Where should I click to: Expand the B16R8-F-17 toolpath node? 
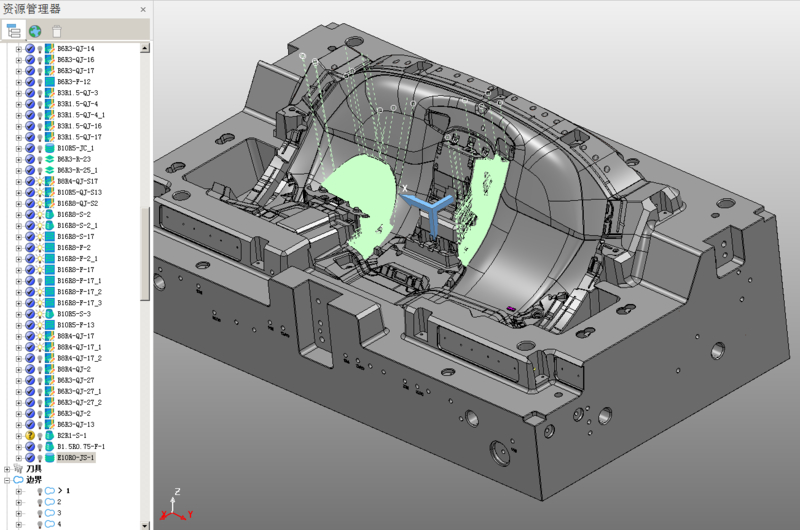point(19,270)
